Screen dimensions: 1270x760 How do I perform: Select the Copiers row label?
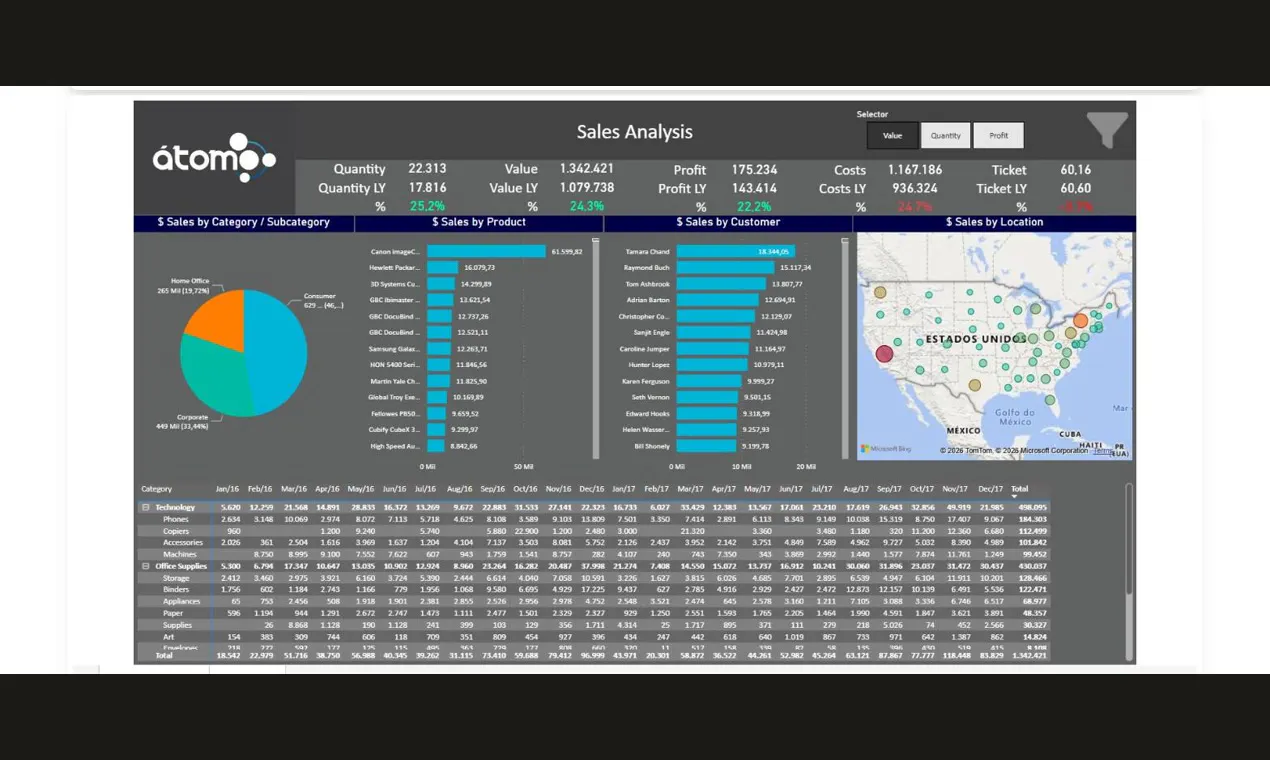pos(176,531)
